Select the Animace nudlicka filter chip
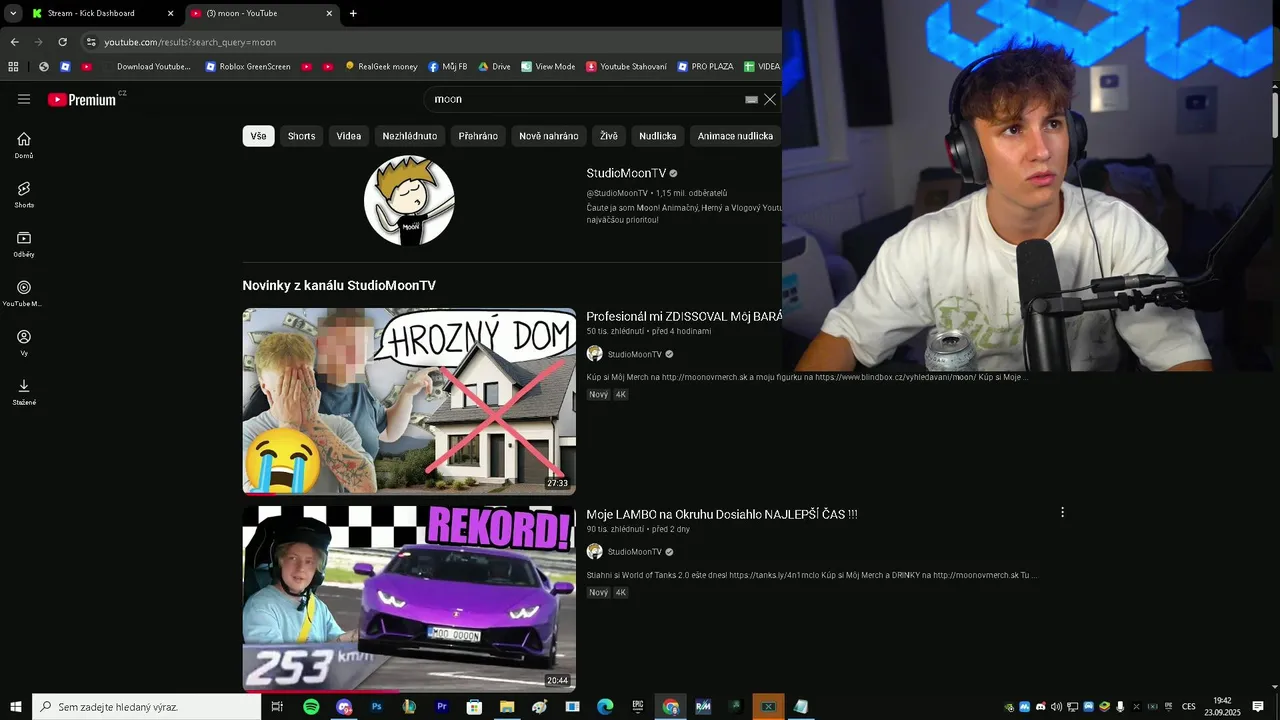 coord(735,136)
